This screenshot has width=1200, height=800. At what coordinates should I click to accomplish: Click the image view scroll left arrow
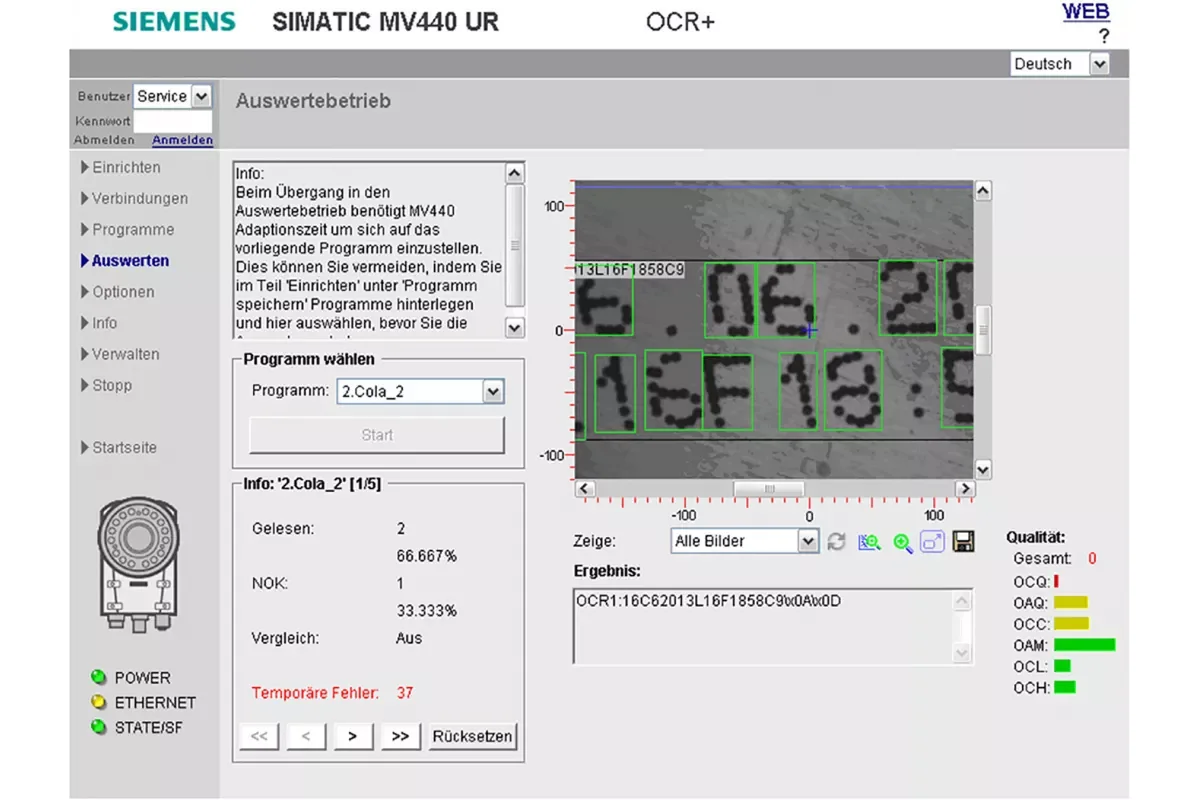click(585, 489)
